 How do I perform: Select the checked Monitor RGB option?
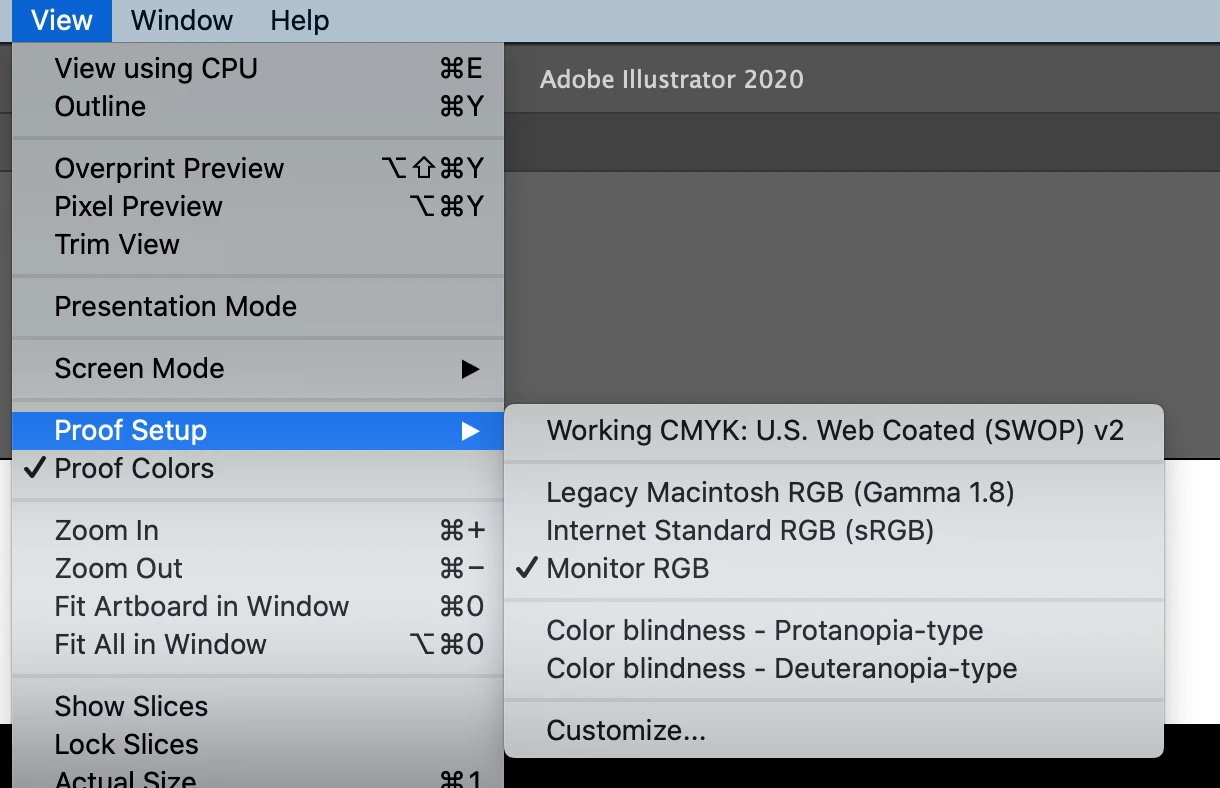click(834, 569)
